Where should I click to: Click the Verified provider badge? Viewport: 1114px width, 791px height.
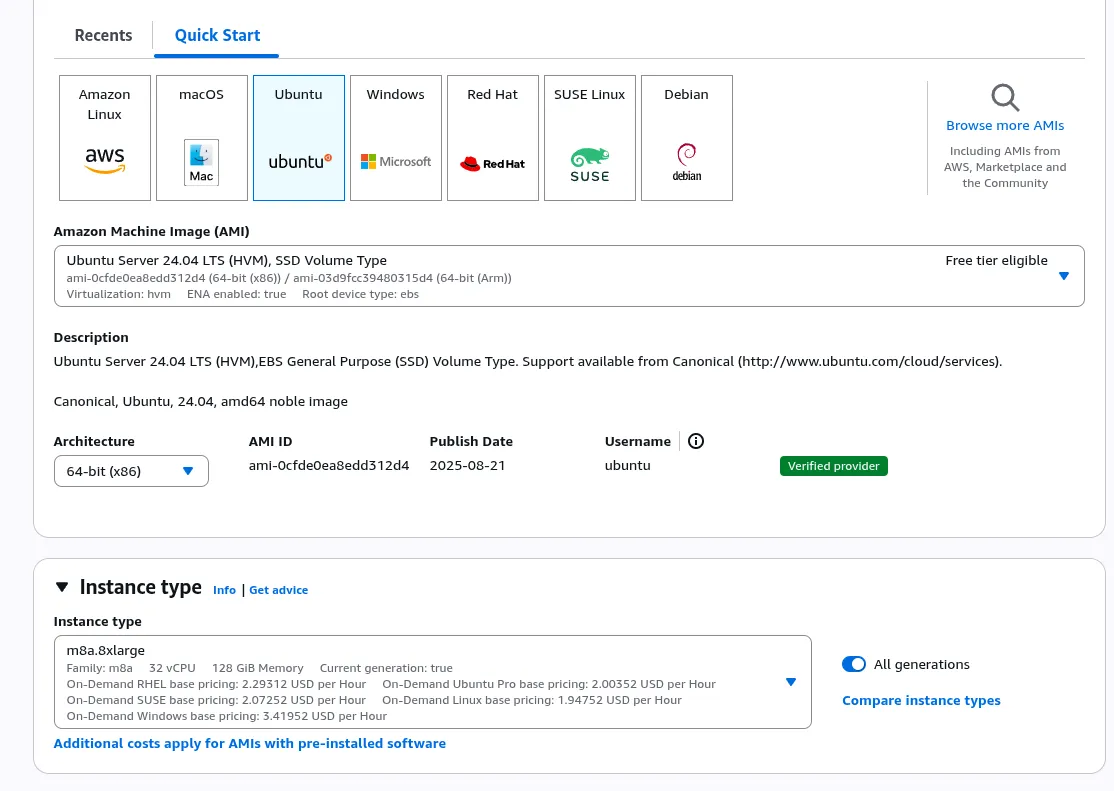[833, 466]
